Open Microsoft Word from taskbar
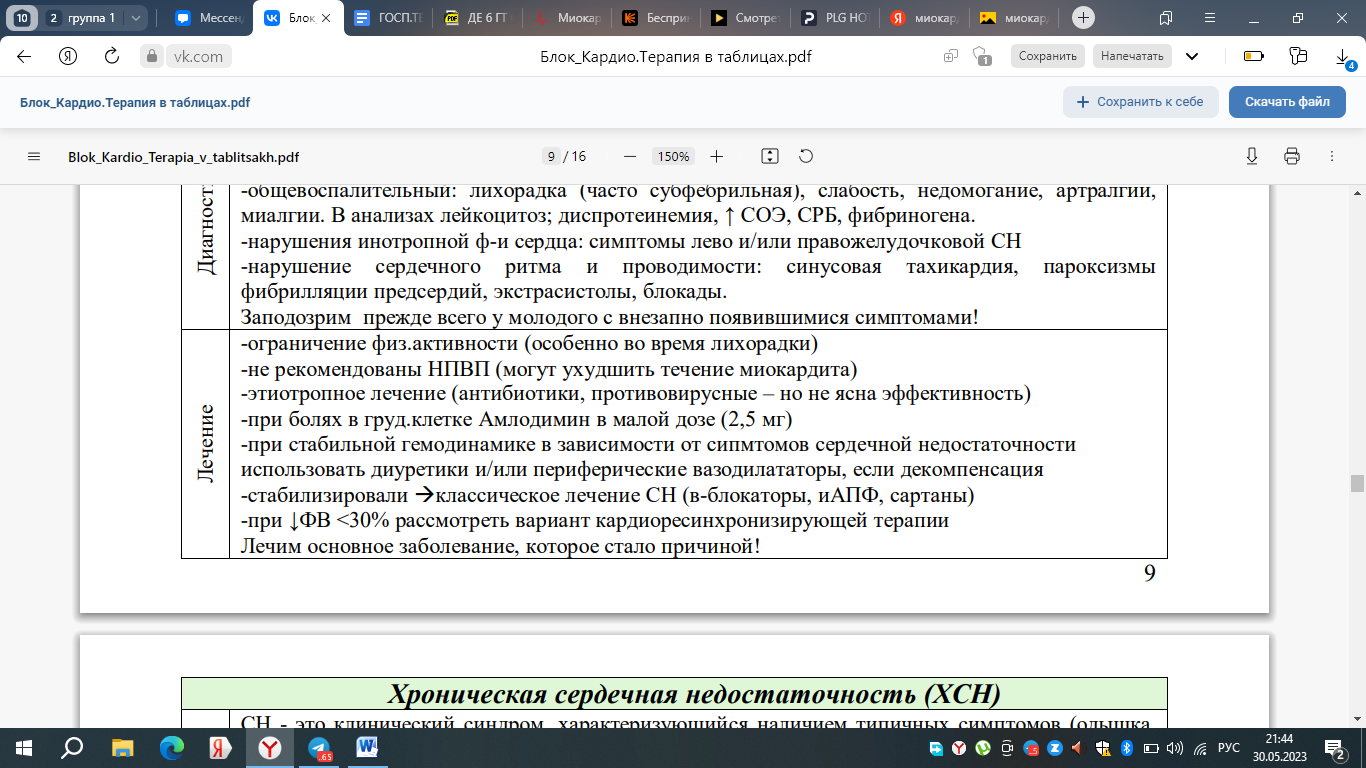 click(x=367, y=748)
